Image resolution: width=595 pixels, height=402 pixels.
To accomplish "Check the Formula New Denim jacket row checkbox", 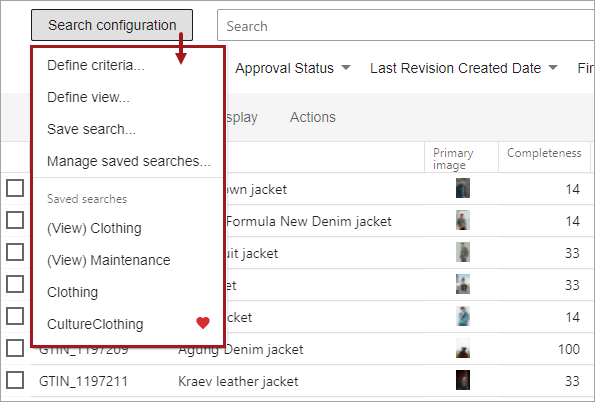I will click(x=15, y=220).
